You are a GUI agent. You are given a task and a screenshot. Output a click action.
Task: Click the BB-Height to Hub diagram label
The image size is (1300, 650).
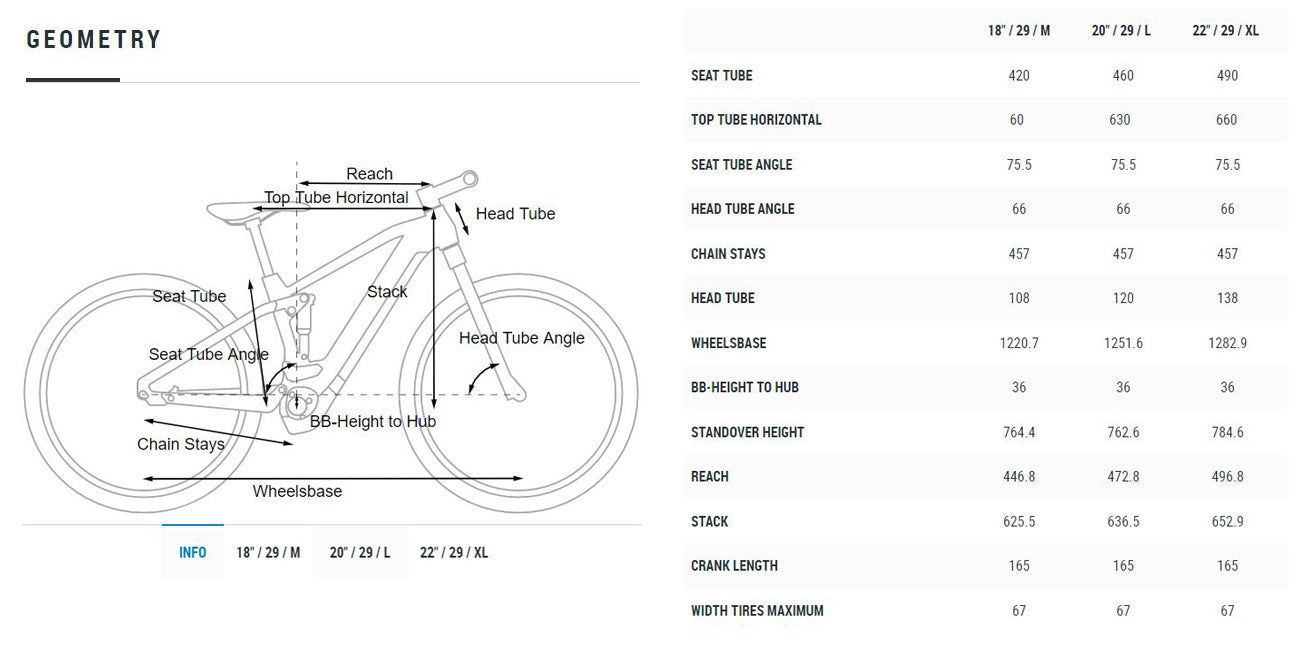click(x=373, y=422)
